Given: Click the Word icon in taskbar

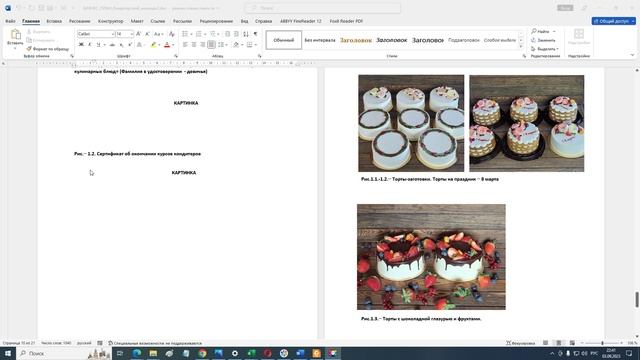Looking at the screenshot, I should [300, 353].
